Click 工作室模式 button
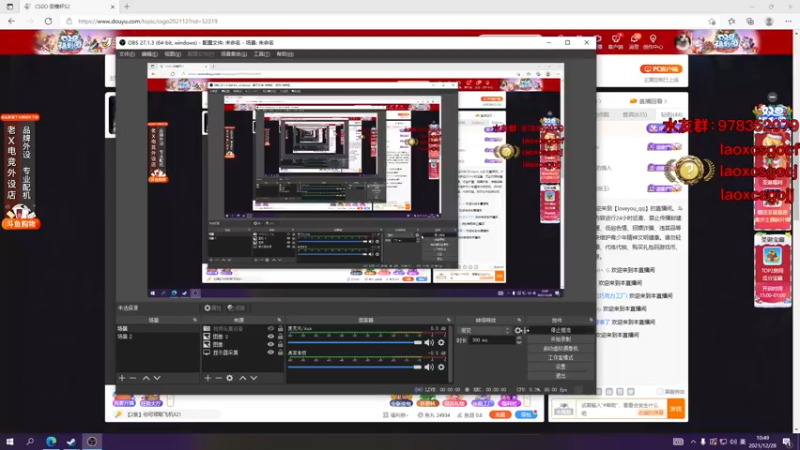The image size is (800, 450). click(x=561, y=358)
